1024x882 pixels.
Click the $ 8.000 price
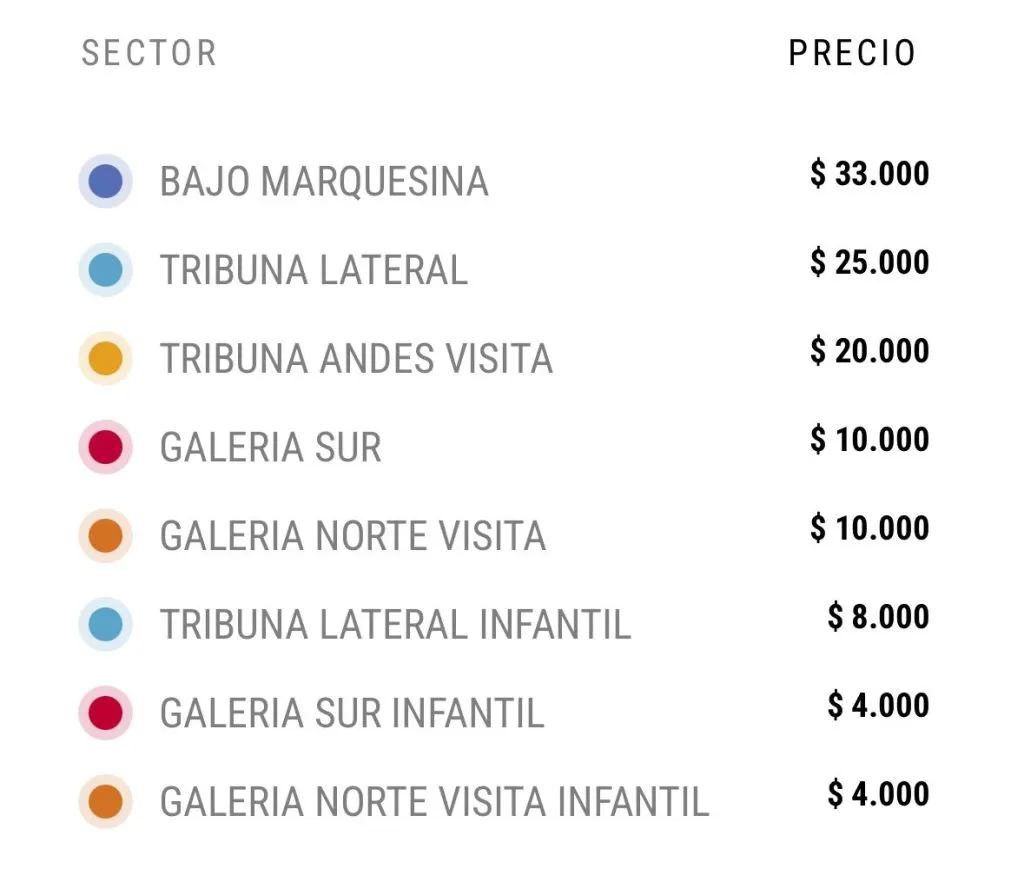[x=878, y=617]
